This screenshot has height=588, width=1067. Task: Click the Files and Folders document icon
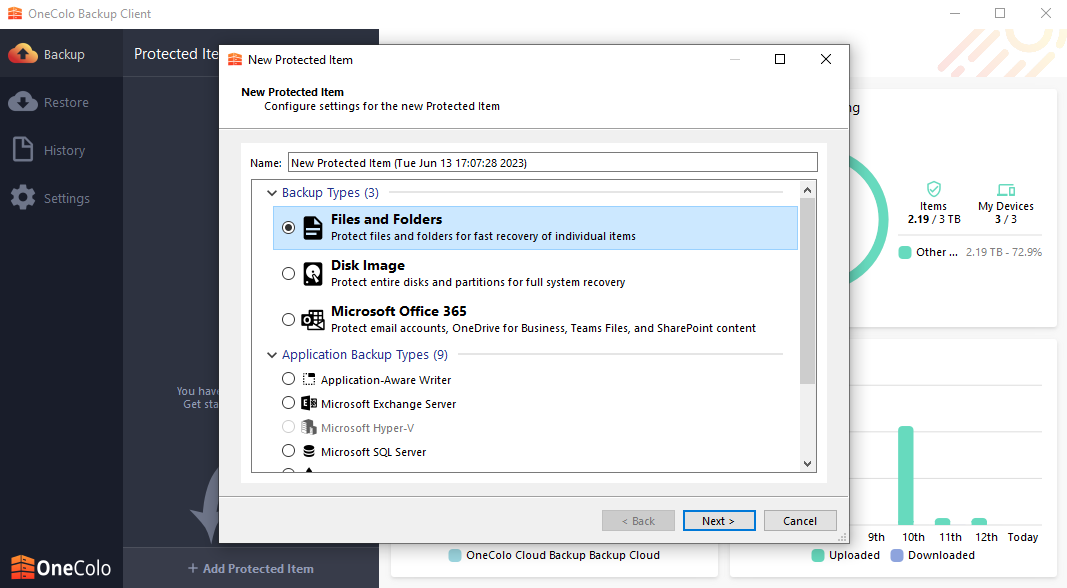312,228
